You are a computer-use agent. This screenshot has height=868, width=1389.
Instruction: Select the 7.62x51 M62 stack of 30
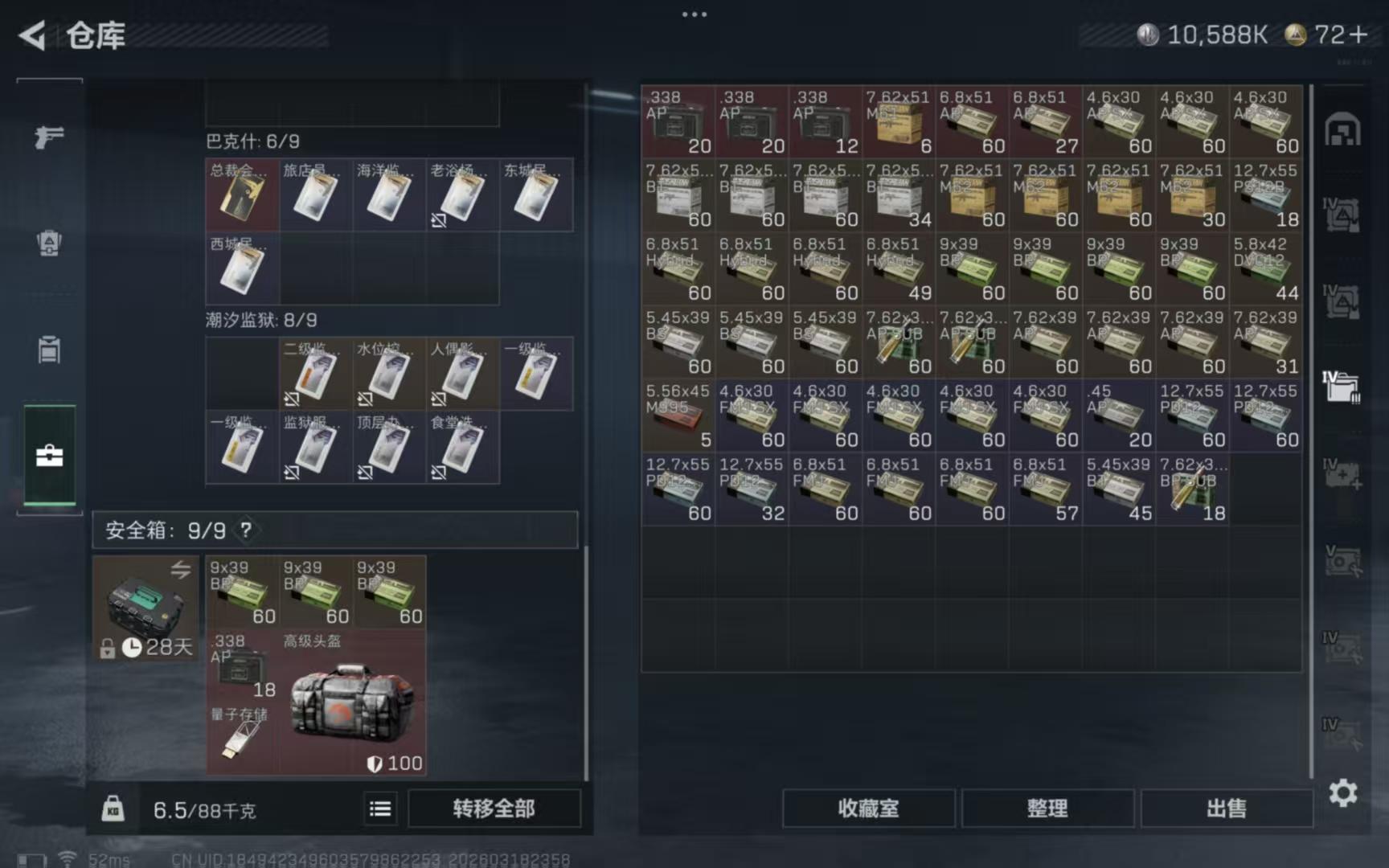(1193, 195)
